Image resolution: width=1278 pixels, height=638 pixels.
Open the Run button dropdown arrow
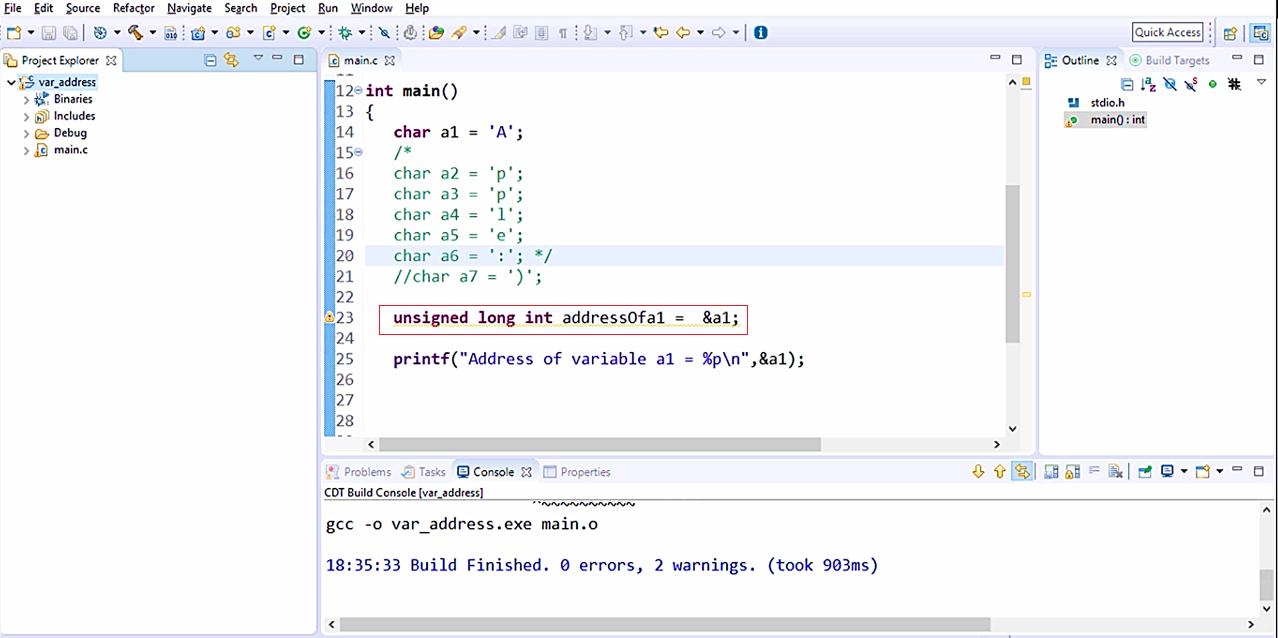pos(320,32)
